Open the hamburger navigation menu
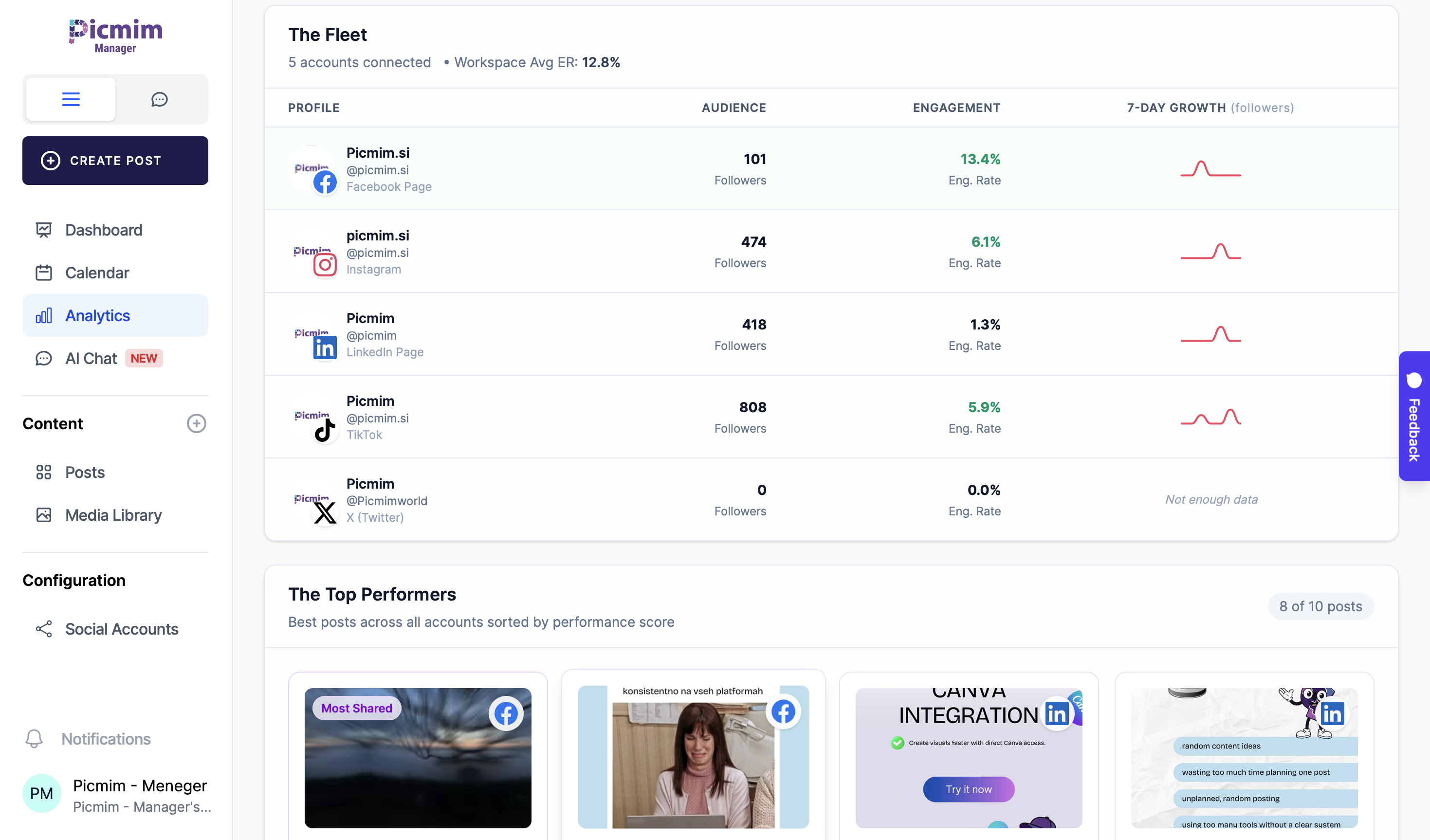Image resolution: width=1430 pixels, height=840 pixels. coord(70,98)
